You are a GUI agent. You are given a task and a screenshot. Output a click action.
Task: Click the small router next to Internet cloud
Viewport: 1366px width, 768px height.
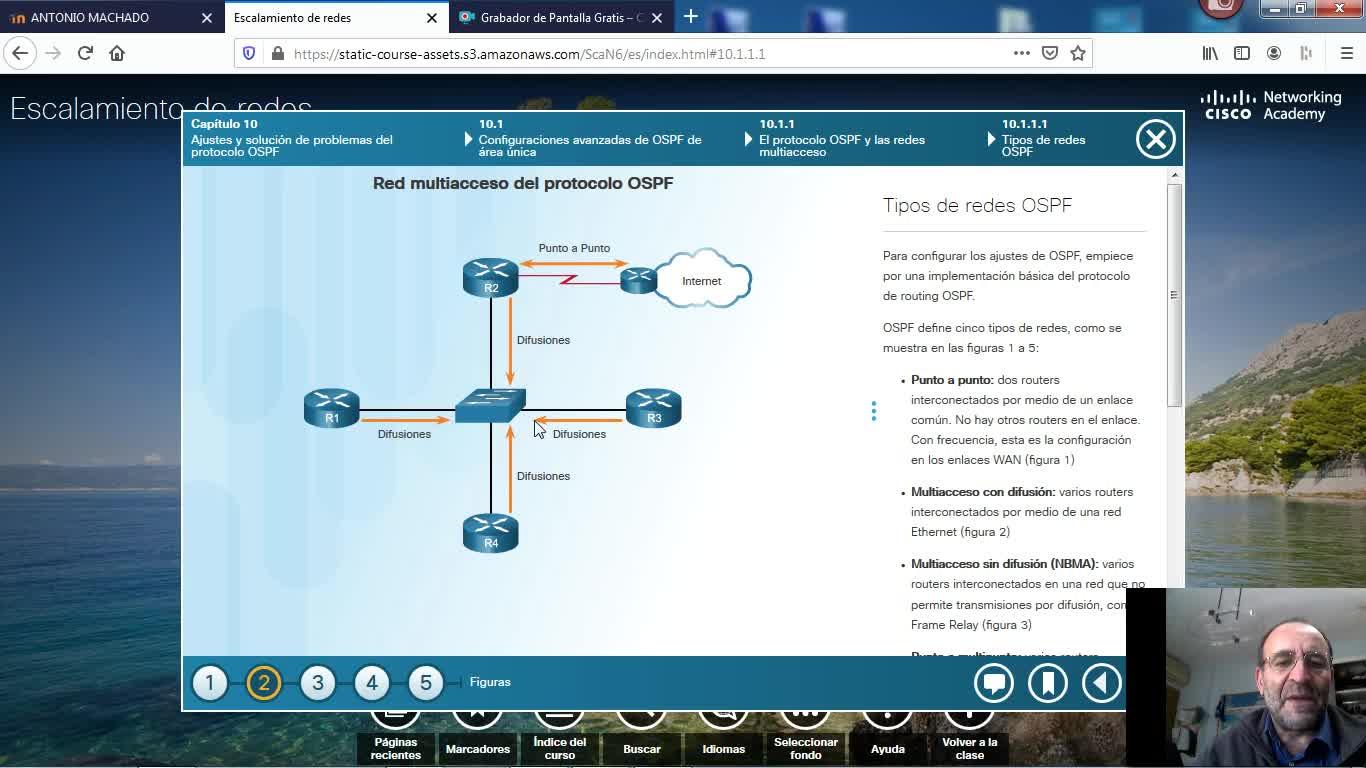pyautogui.click(x=638, y=280)
